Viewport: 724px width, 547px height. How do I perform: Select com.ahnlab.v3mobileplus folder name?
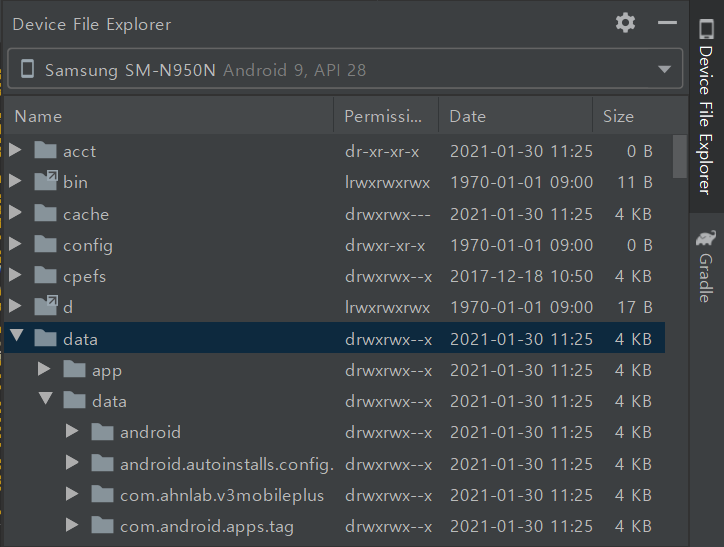pyautogui.click(x=222, y=495)
